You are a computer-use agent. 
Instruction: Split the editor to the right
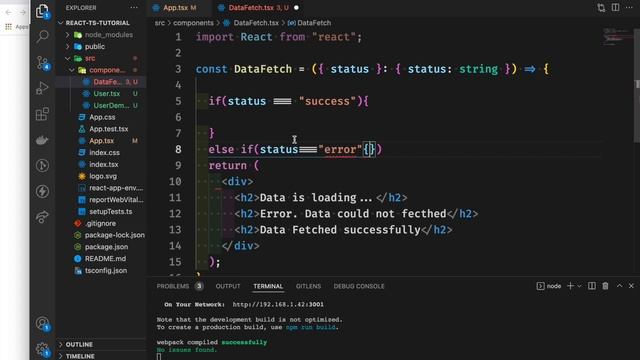(615, 7)
